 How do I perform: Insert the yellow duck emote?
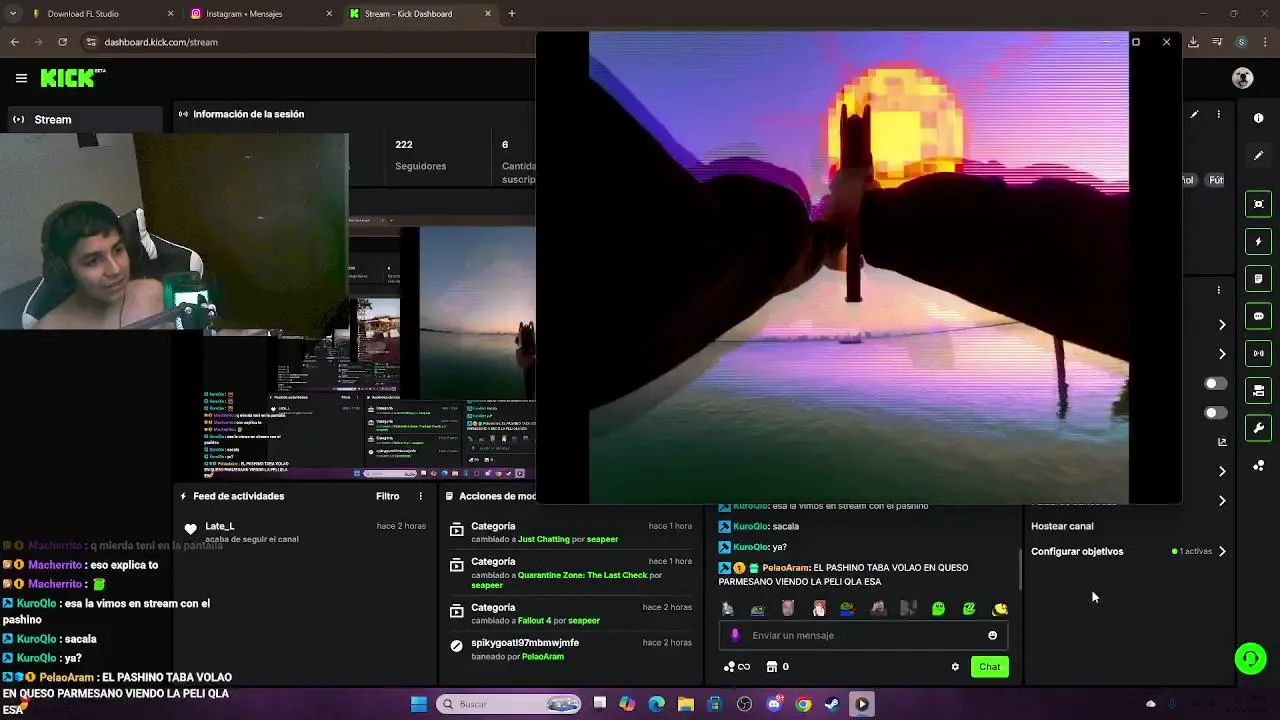999,608
